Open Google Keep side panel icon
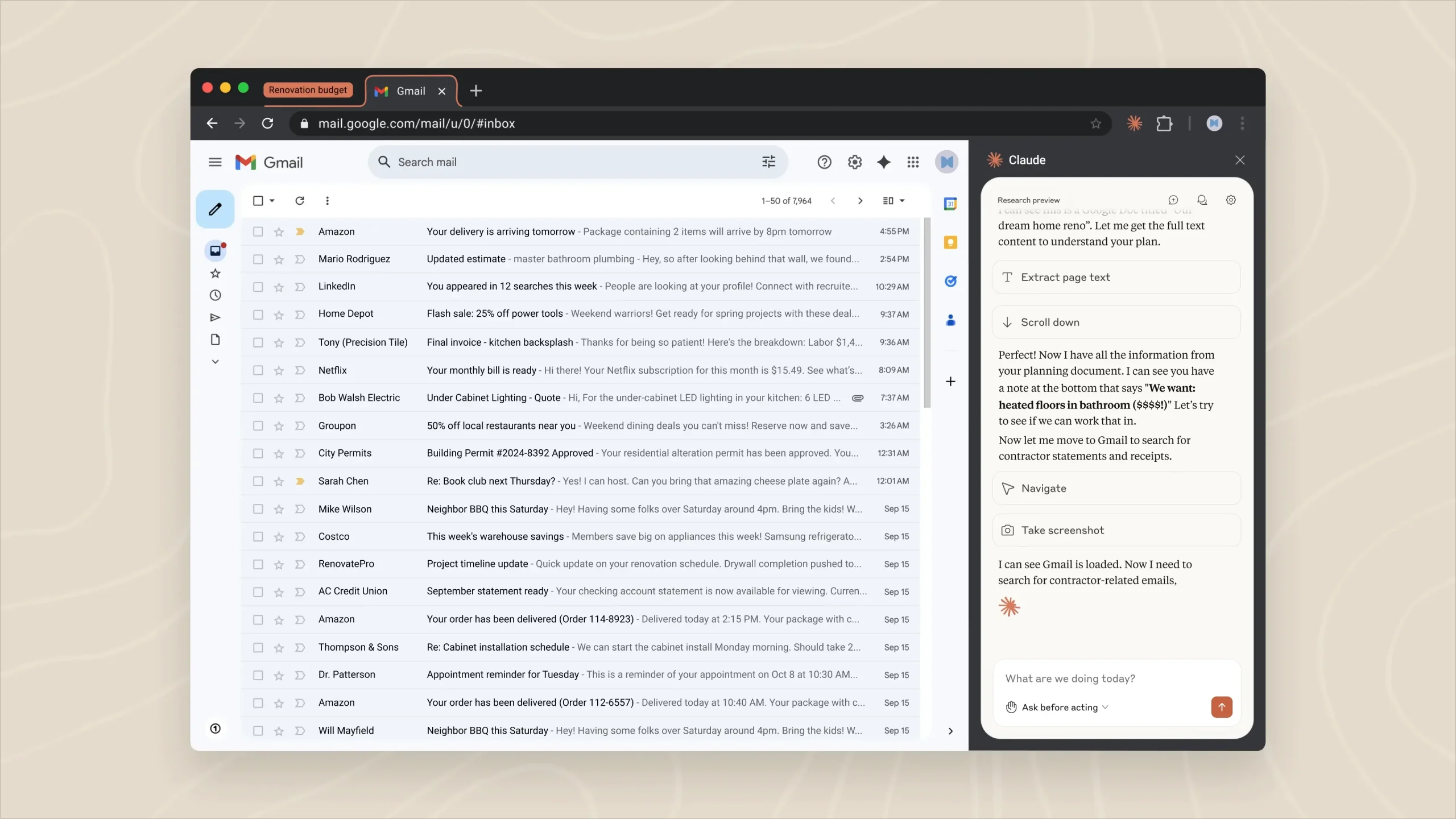1456x819 pixels. click(x=950, y=243)
